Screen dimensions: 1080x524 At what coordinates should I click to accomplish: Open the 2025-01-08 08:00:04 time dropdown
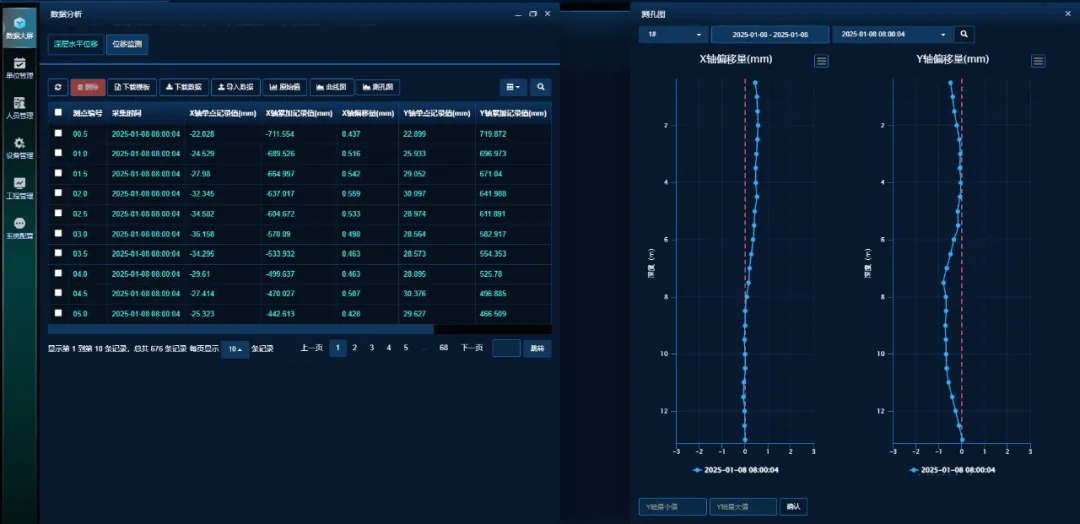[x=890, y=34]
